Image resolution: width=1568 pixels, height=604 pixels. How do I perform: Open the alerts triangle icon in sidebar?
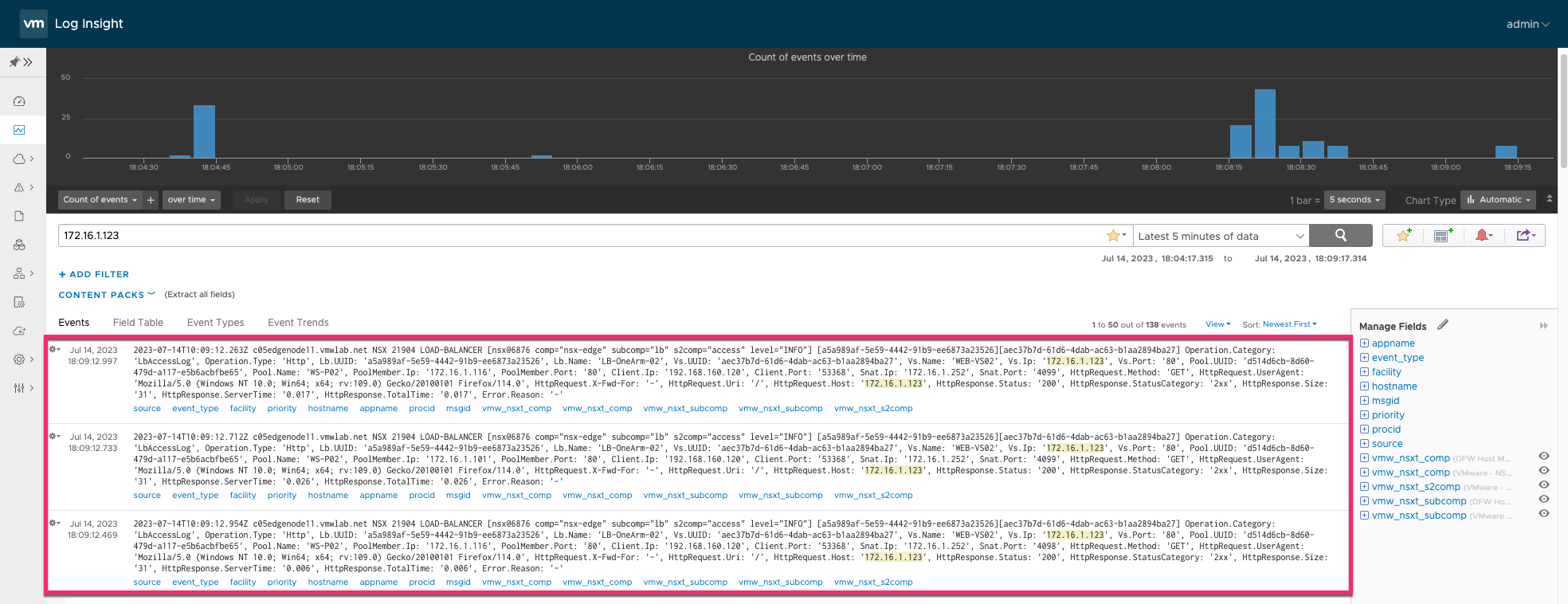(x=19, y=187)
